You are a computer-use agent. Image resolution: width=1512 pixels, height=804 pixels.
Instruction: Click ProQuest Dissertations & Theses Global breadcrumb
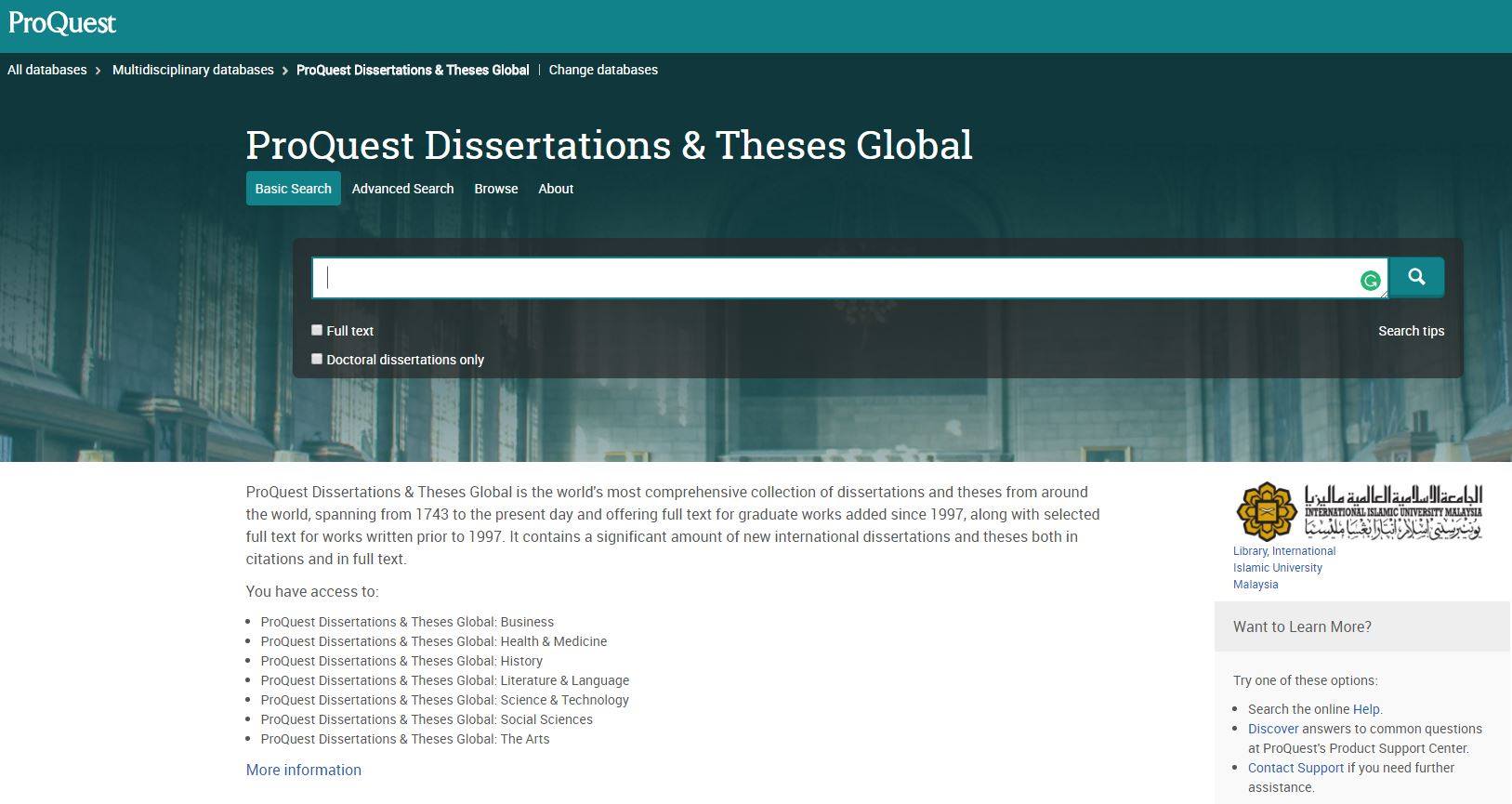tap(413, 70)
